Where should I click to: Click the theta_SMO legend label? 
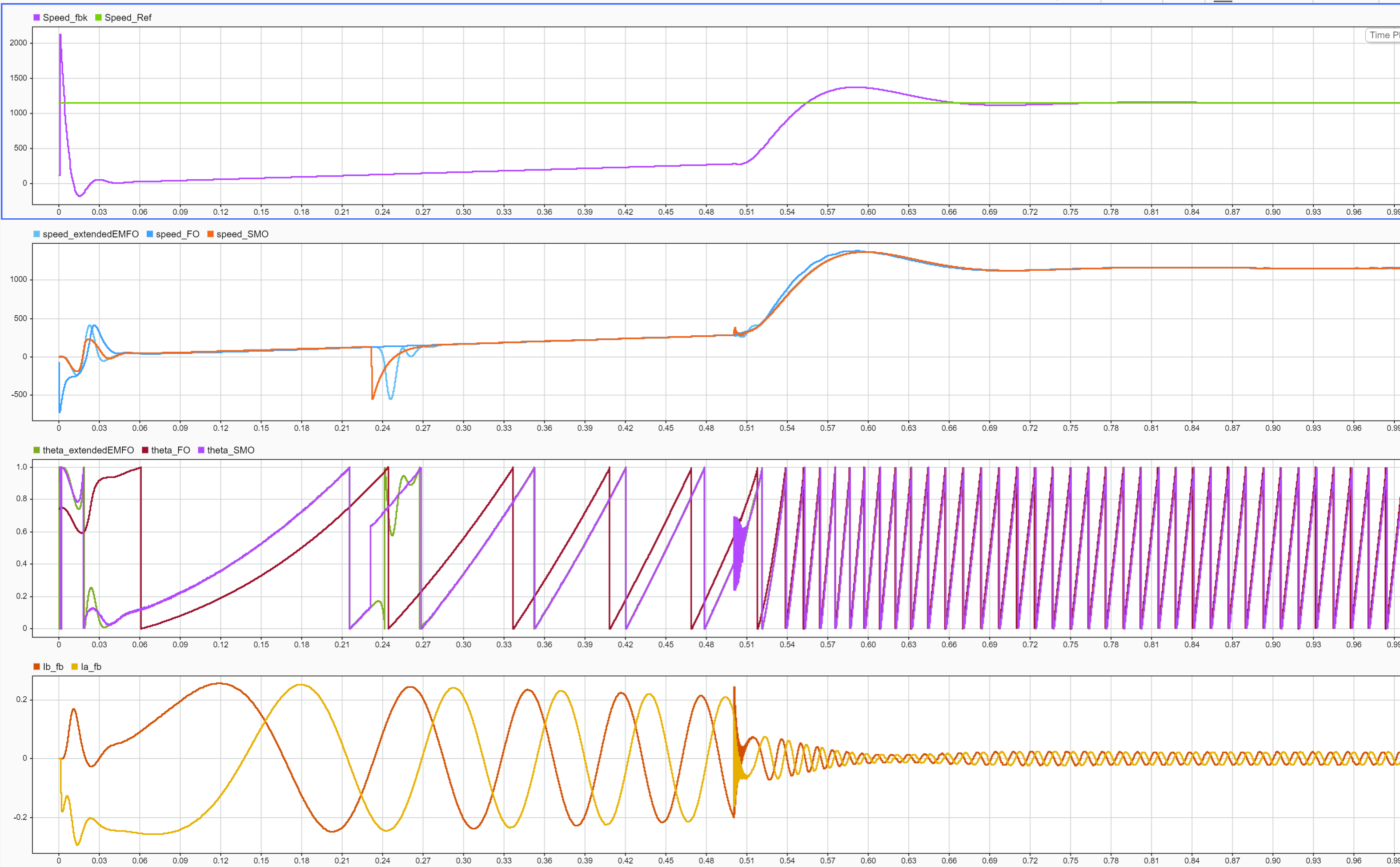pos(230,450)
